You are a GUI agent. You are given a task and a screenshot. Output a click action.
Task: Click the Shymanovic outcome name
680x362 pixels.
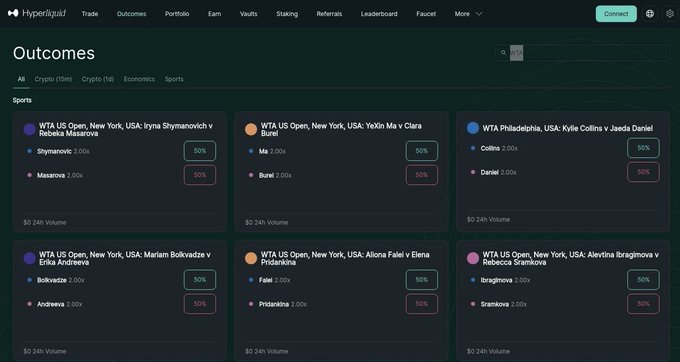[54, 151]
